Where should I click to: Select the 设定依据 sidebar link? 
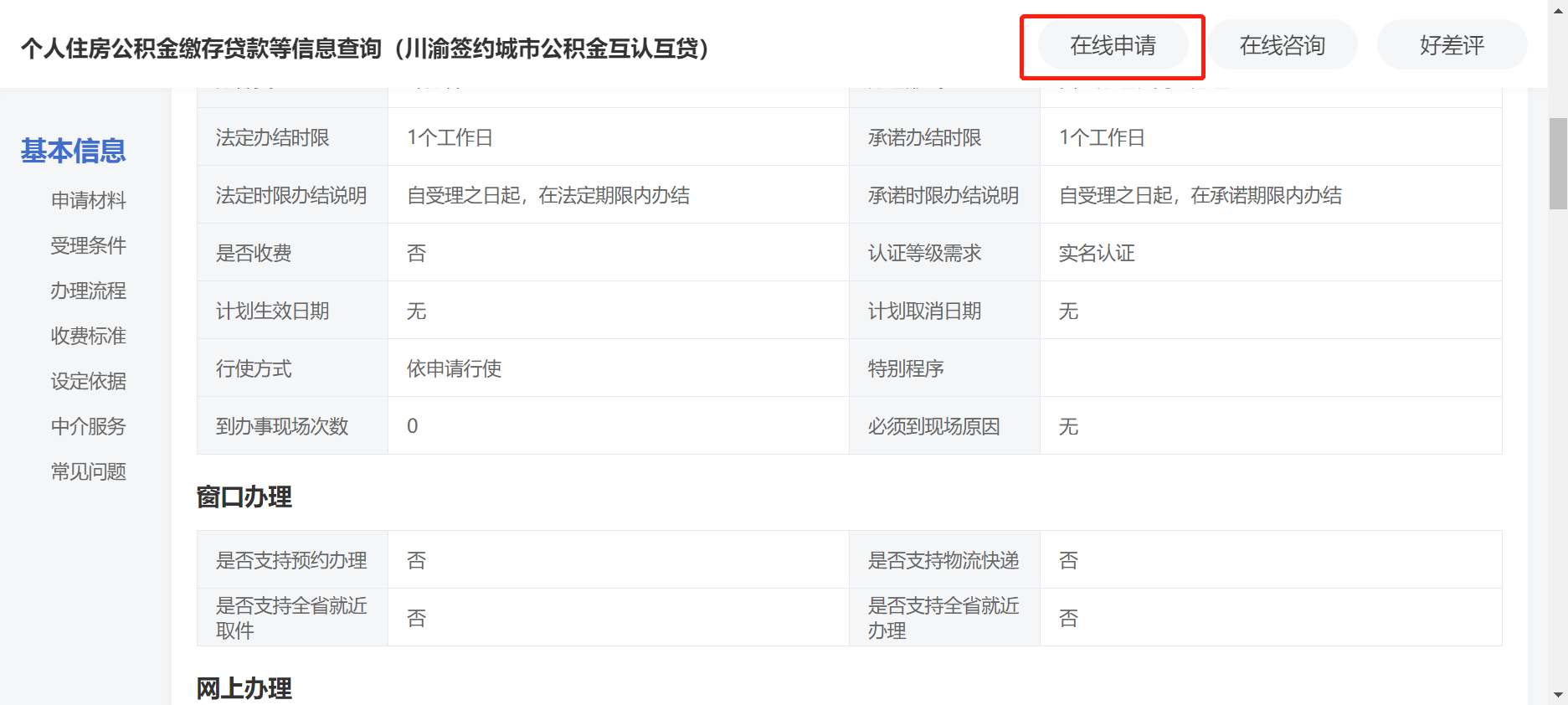(x=88, y=381)
